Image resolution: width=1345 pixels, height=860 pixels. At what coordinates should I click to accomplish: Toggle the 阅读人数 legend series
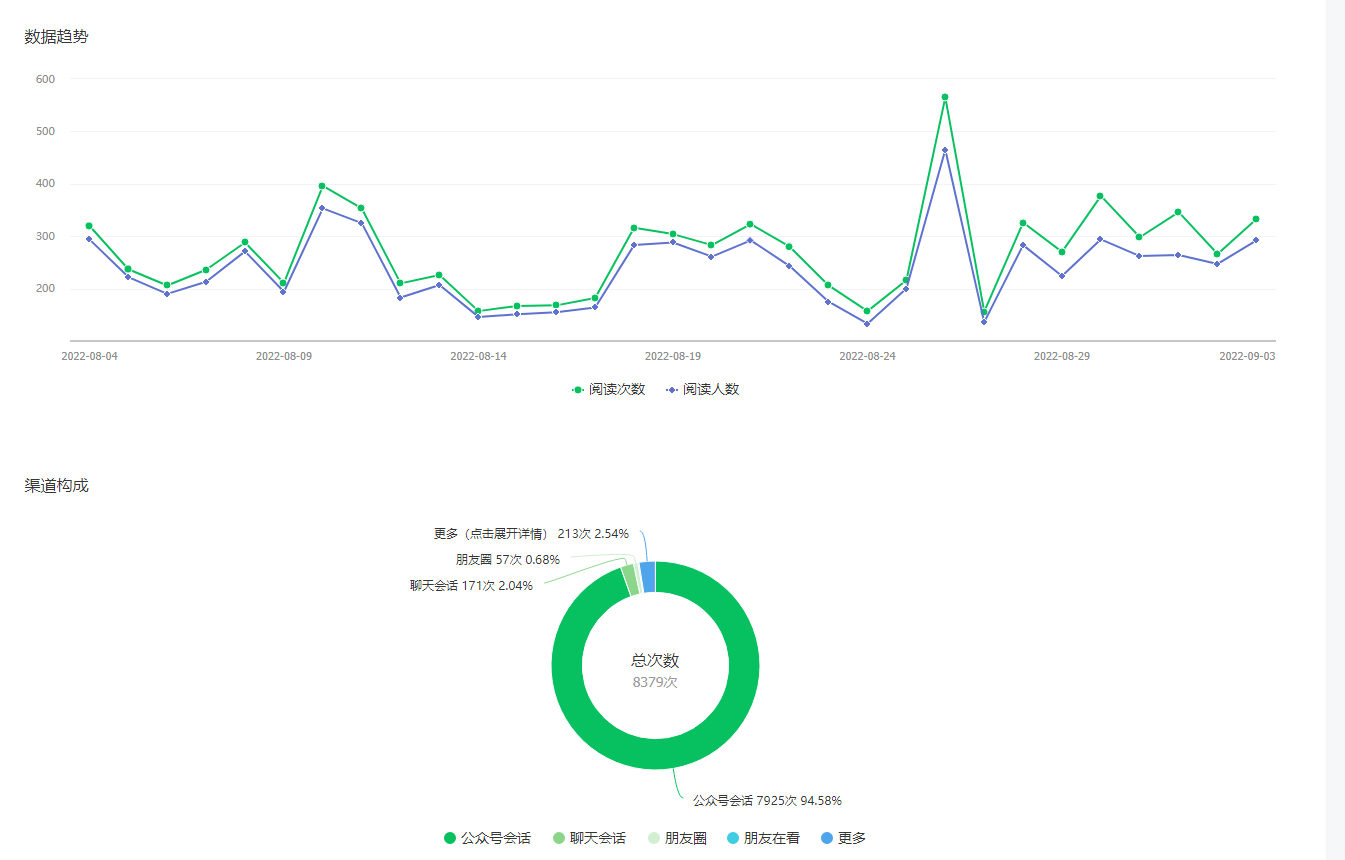[x=702, y=390]
